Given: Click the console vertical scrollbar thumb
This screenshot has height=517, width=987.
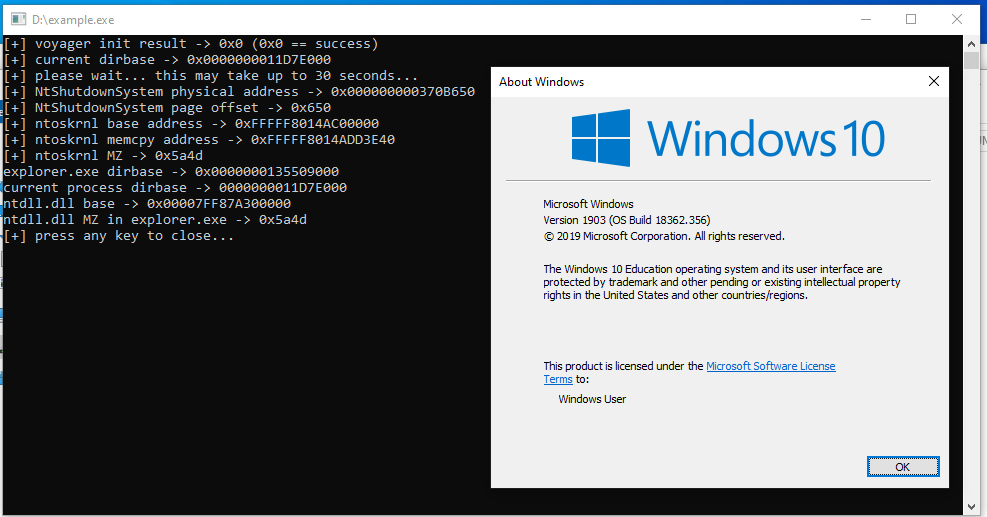Looking at the screenshot, I should [971, 61].
